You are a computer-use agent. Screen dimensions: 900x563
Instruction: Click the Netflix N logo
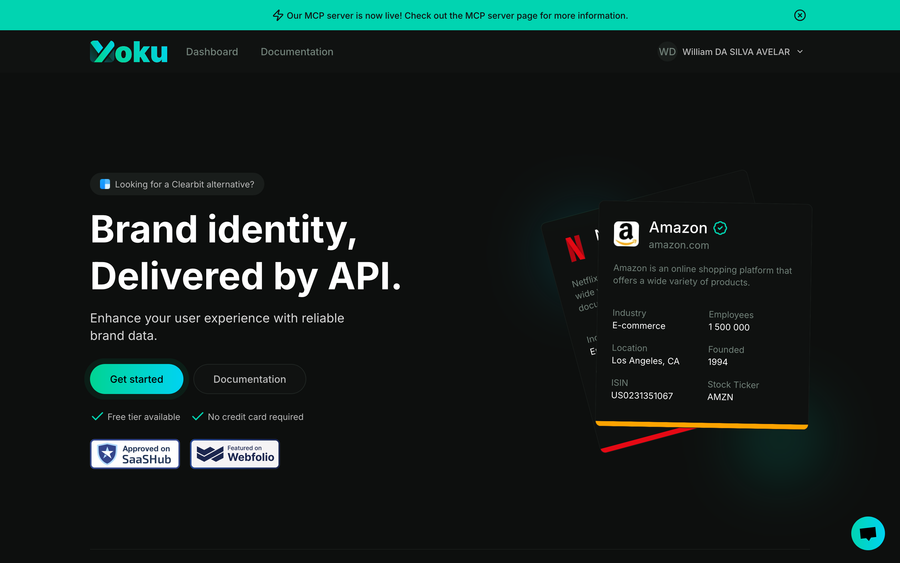[x=575, y=249]
